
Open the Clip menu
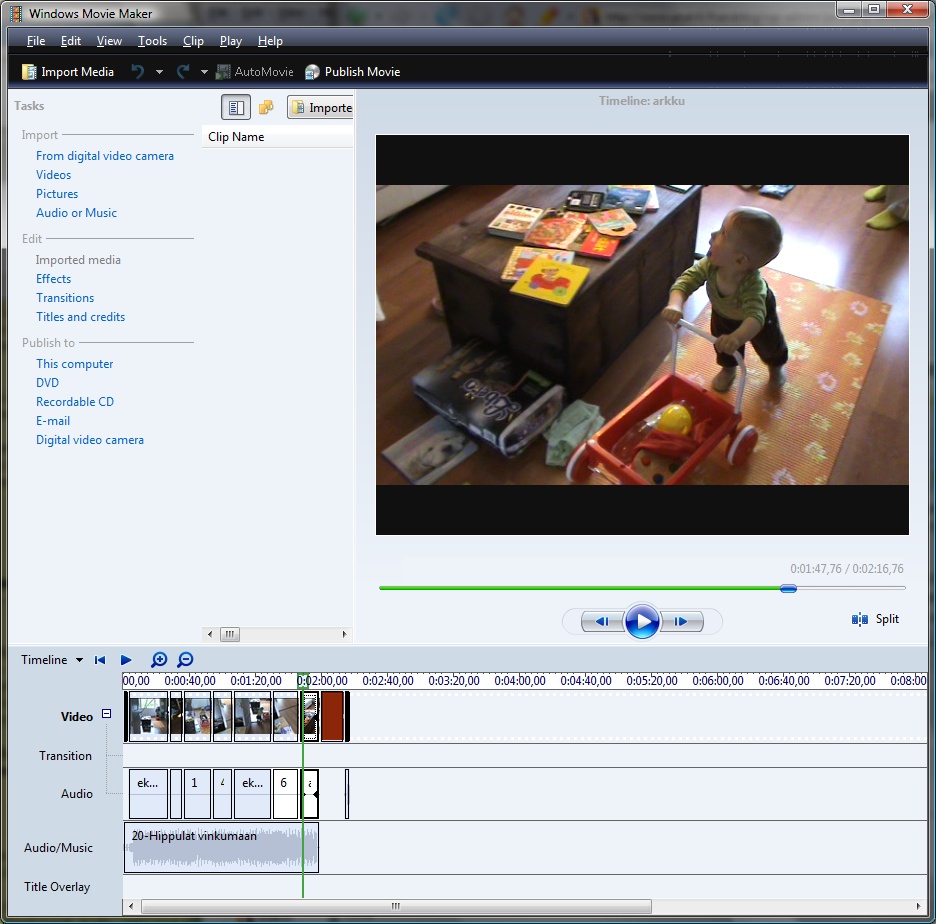coord(193,41)
